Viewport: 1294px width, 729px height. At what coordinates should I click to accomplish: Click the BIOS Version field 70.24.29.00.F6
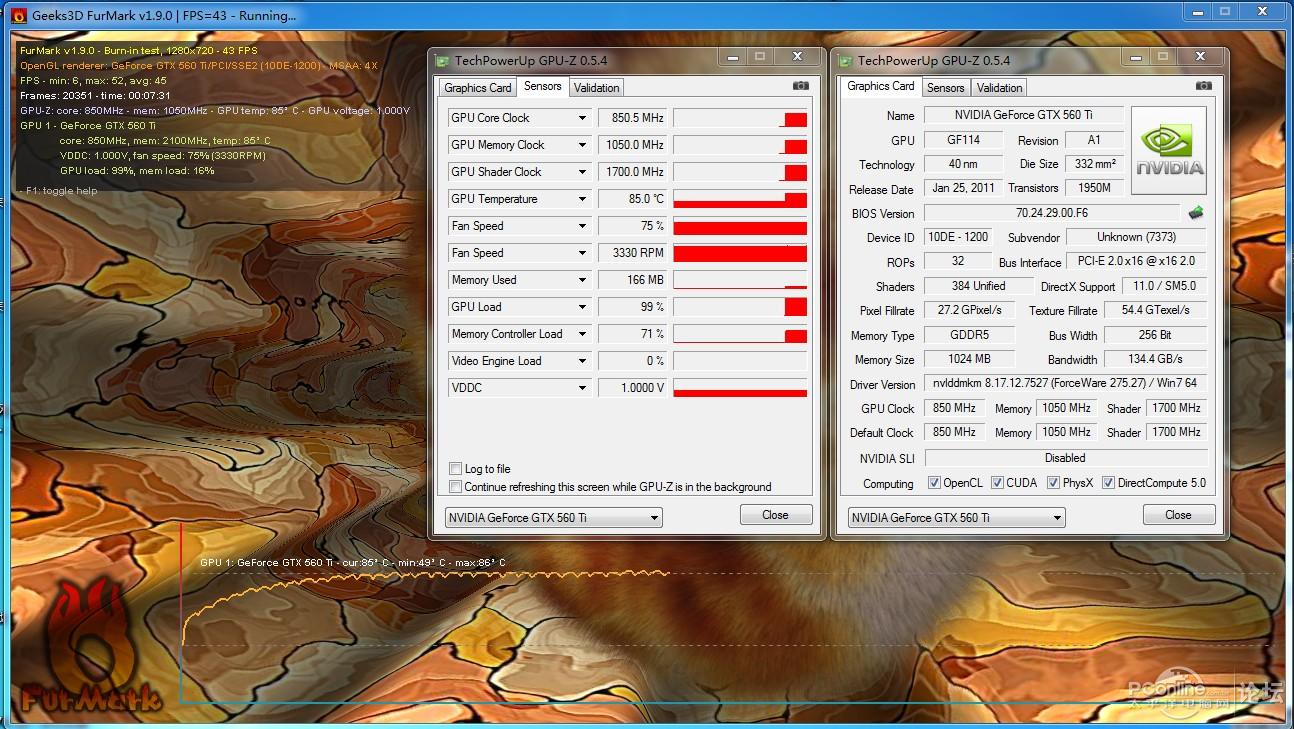(1052, 213)
